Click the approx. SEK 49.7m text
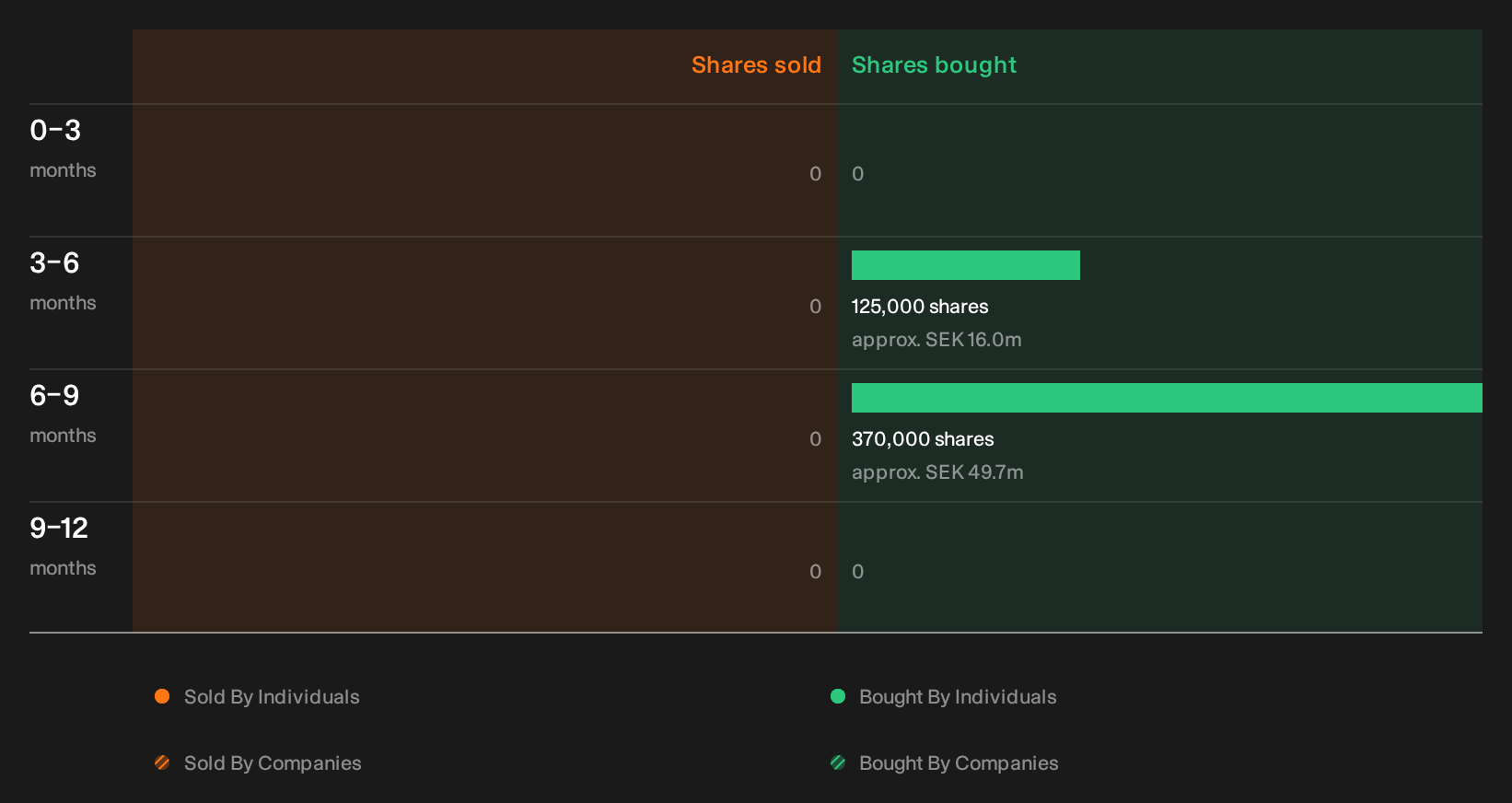 tap(937, 472)
